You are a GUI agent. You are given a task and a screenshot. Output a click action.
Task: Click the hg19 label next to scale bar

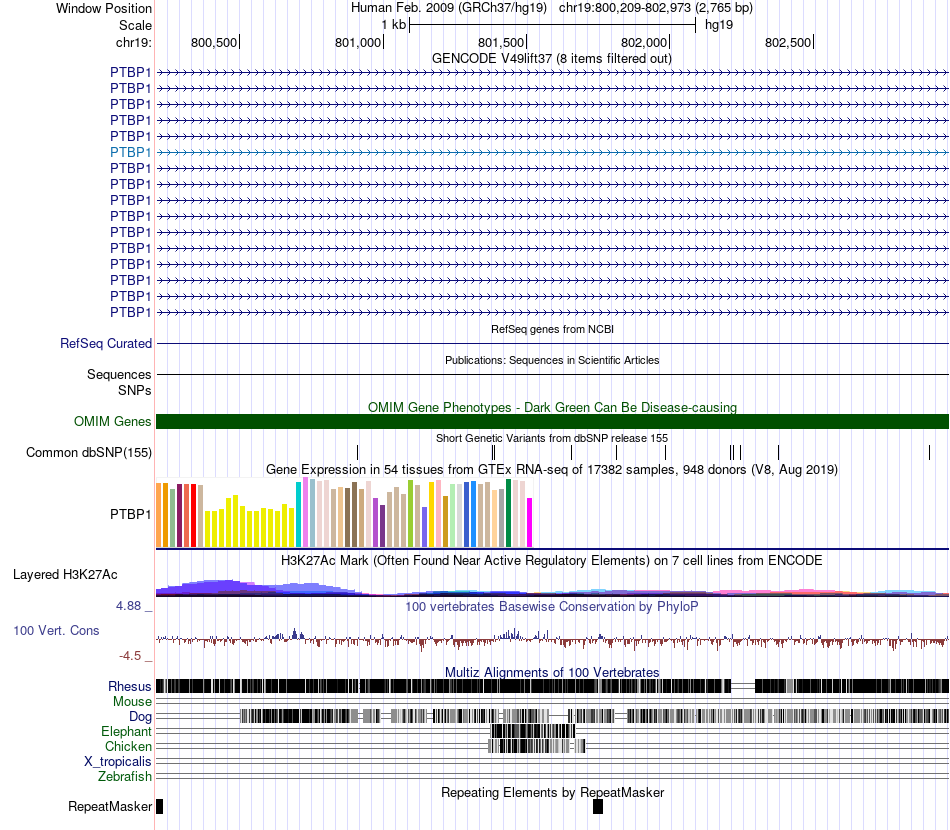pyautogui.click(x=719, y=25)
